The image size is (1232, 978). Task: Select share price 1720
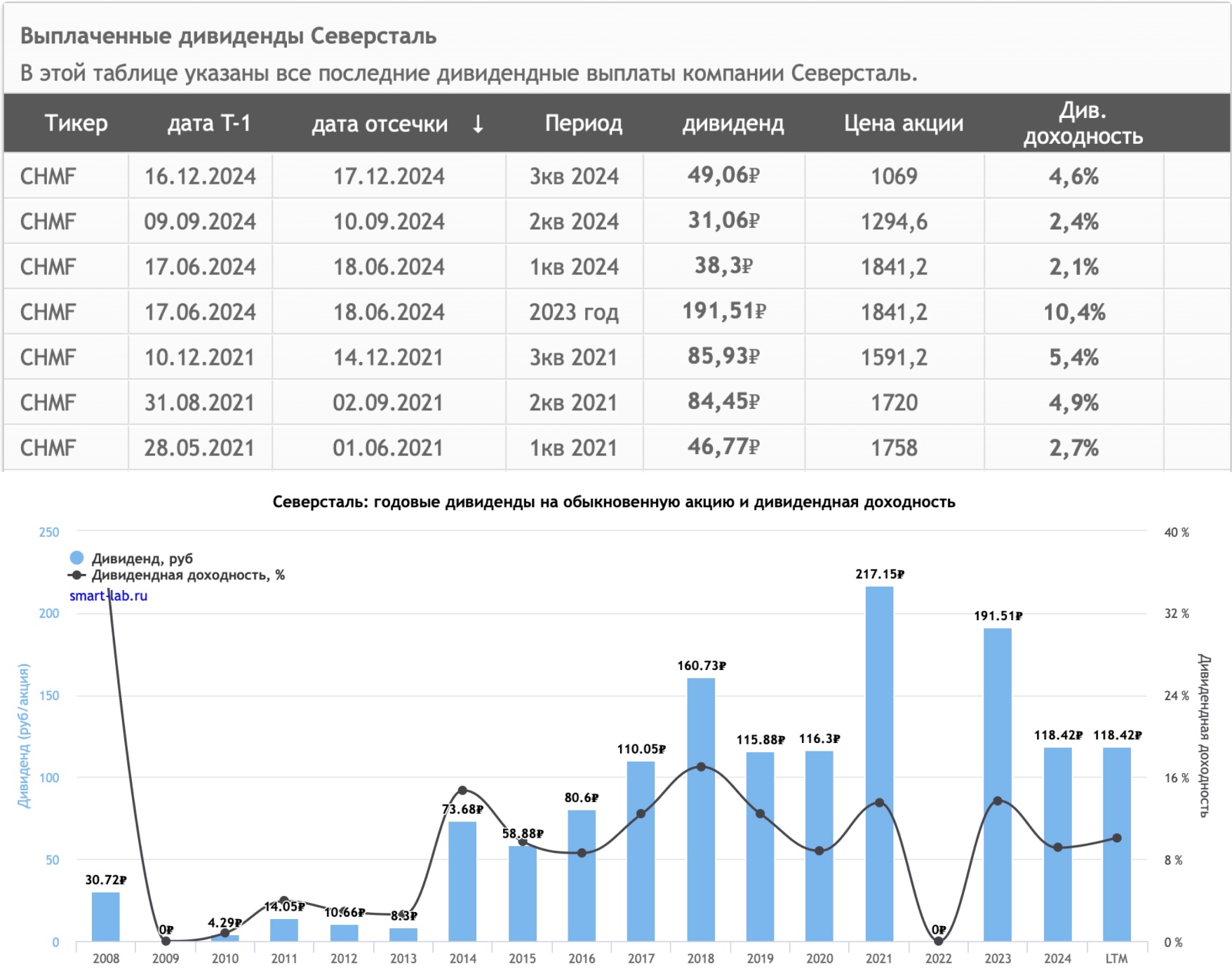pos(894,403)
